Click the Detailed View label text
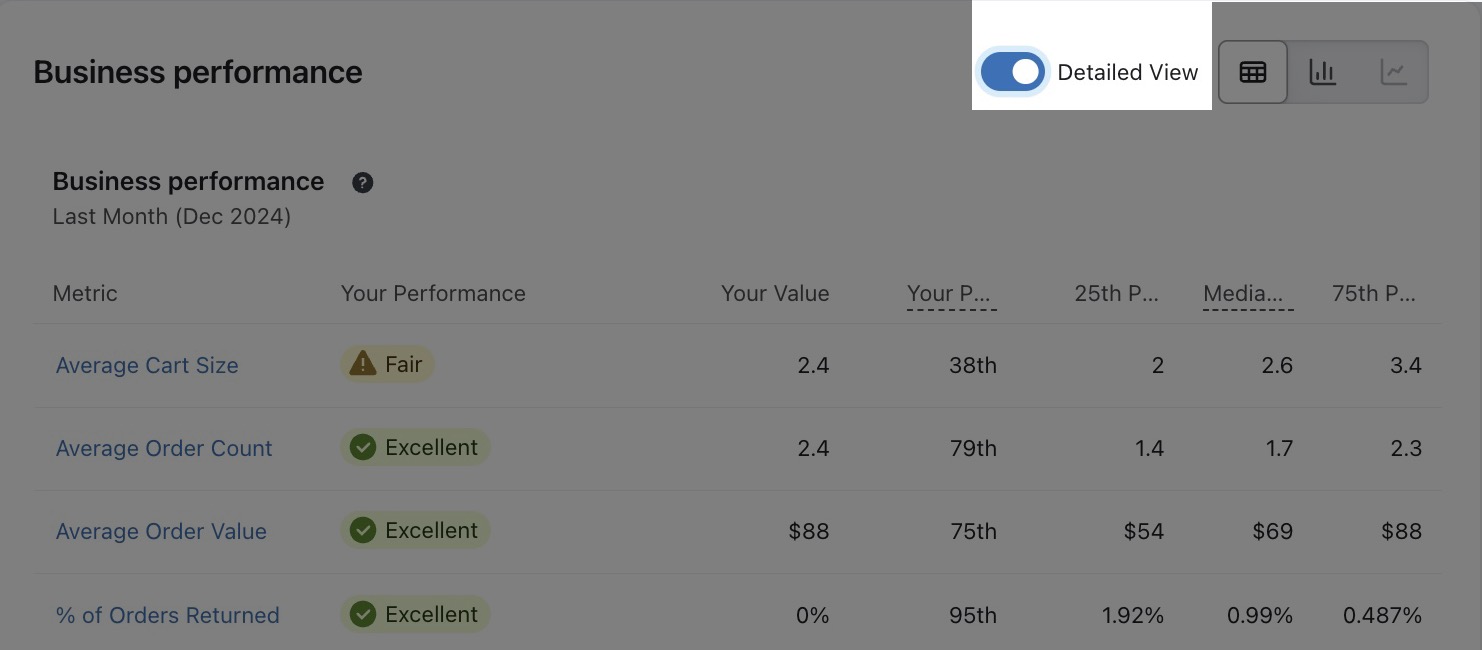This screenshot has height=650, width=1482. click(1127, 72)
